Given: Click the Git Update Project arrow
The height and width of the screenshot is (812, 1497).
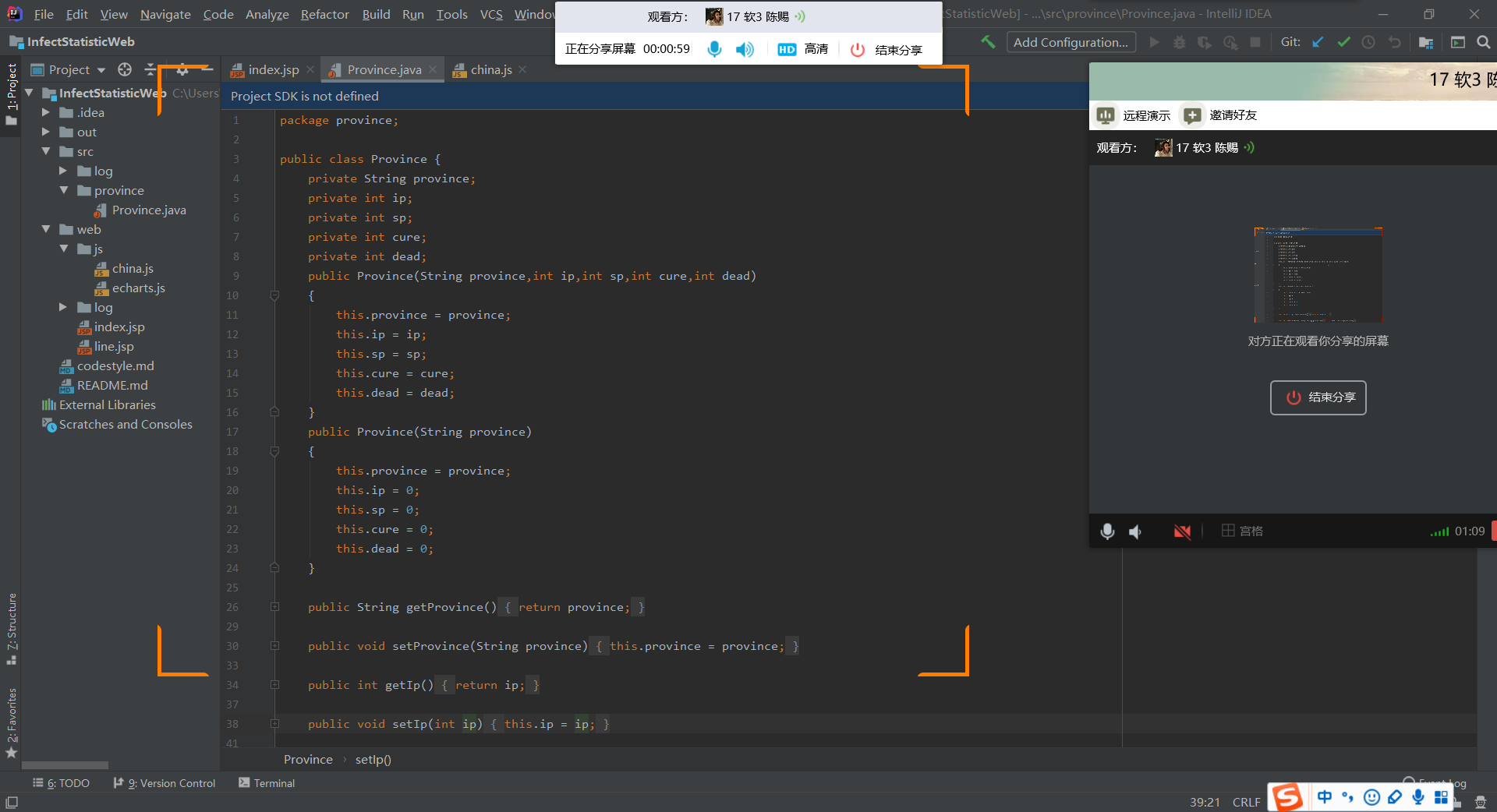Looking at the screenshot, I should (x=1318, y=42).
